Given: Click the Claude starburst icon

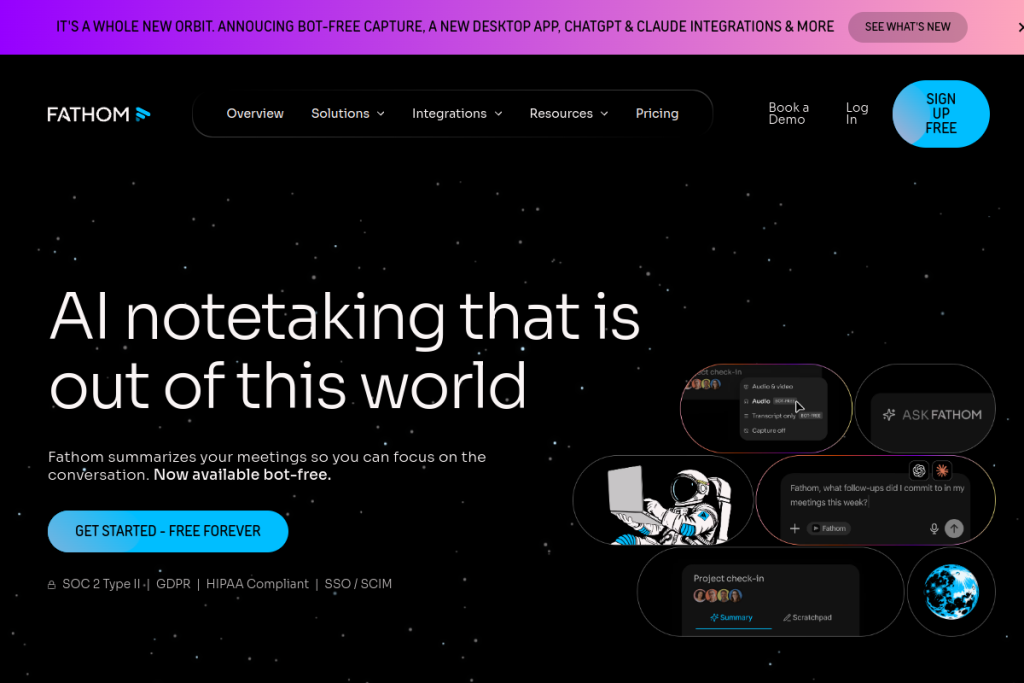Looking at the screenshot, I should [942, 470].
